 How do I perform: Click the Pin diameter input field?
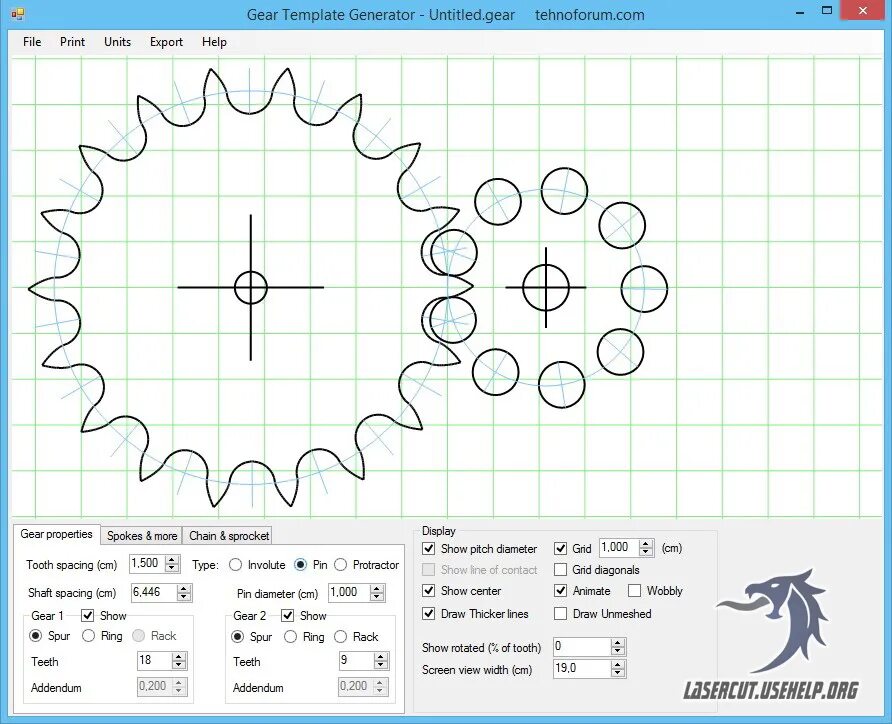[345, 592]
